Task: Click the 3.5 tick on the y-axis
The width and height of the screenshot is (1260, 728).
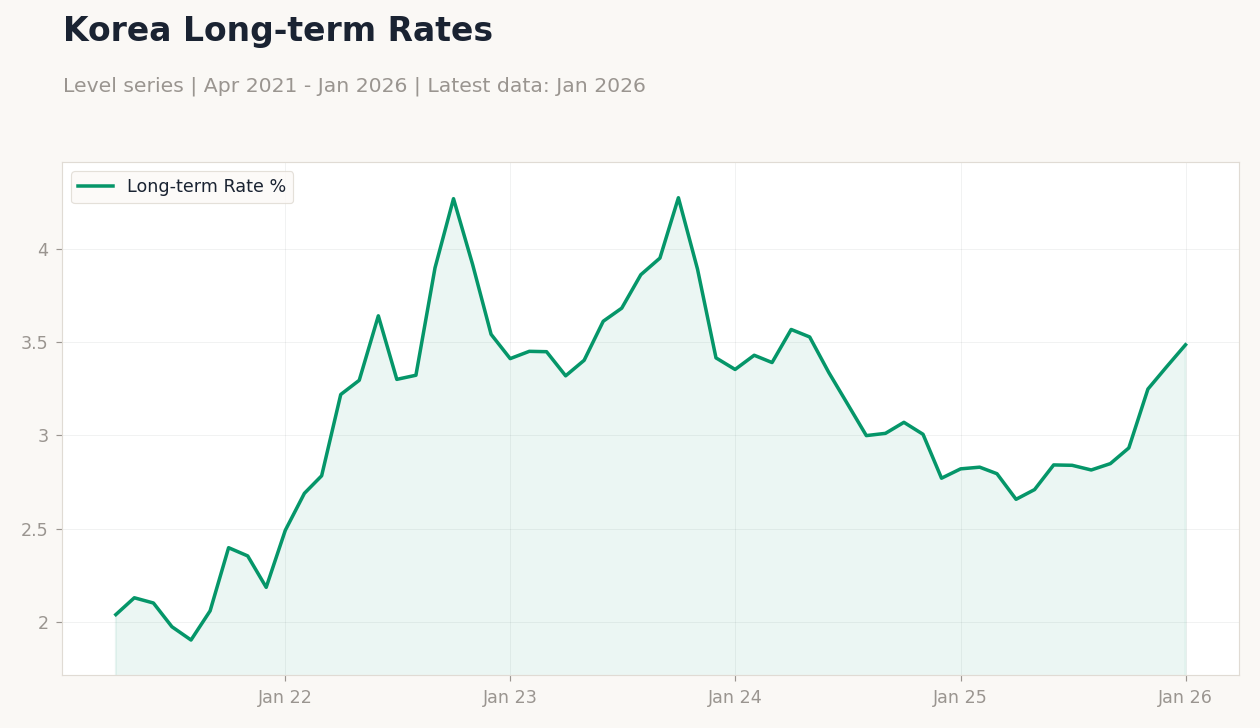Action: (x=35, y=343)
